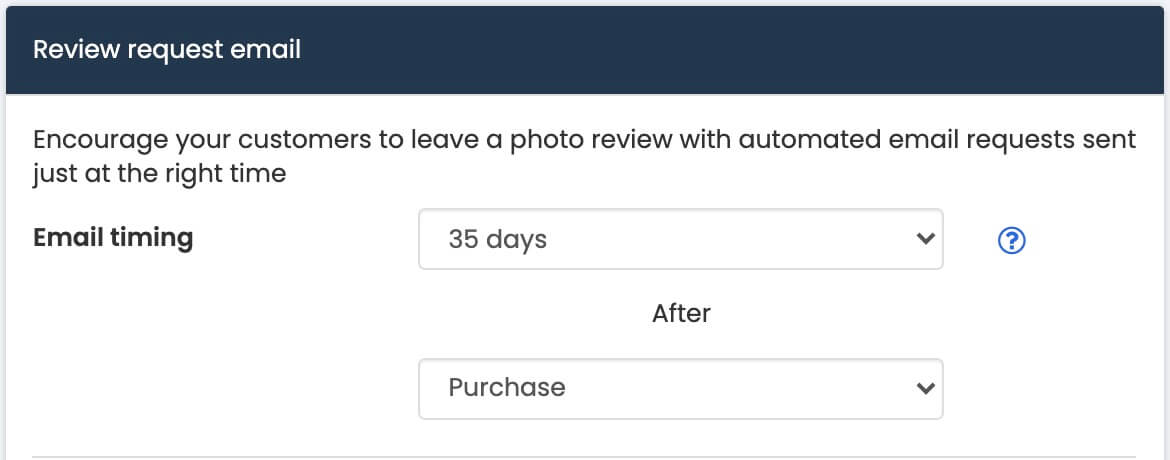Change delay duration from 35 days
Viewport: 1170px width, 460px height.
pos(681,239)
